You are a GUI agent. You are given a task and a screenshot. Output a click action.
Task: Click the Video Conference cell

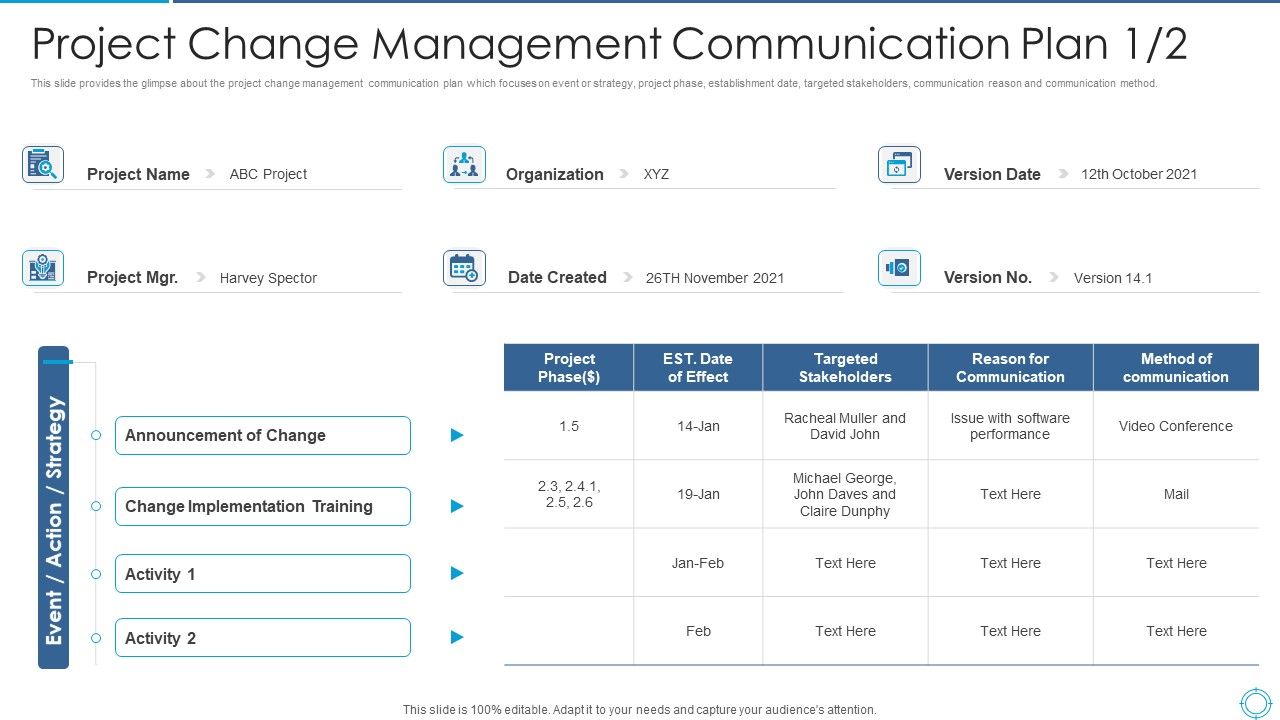point(1176,426)
